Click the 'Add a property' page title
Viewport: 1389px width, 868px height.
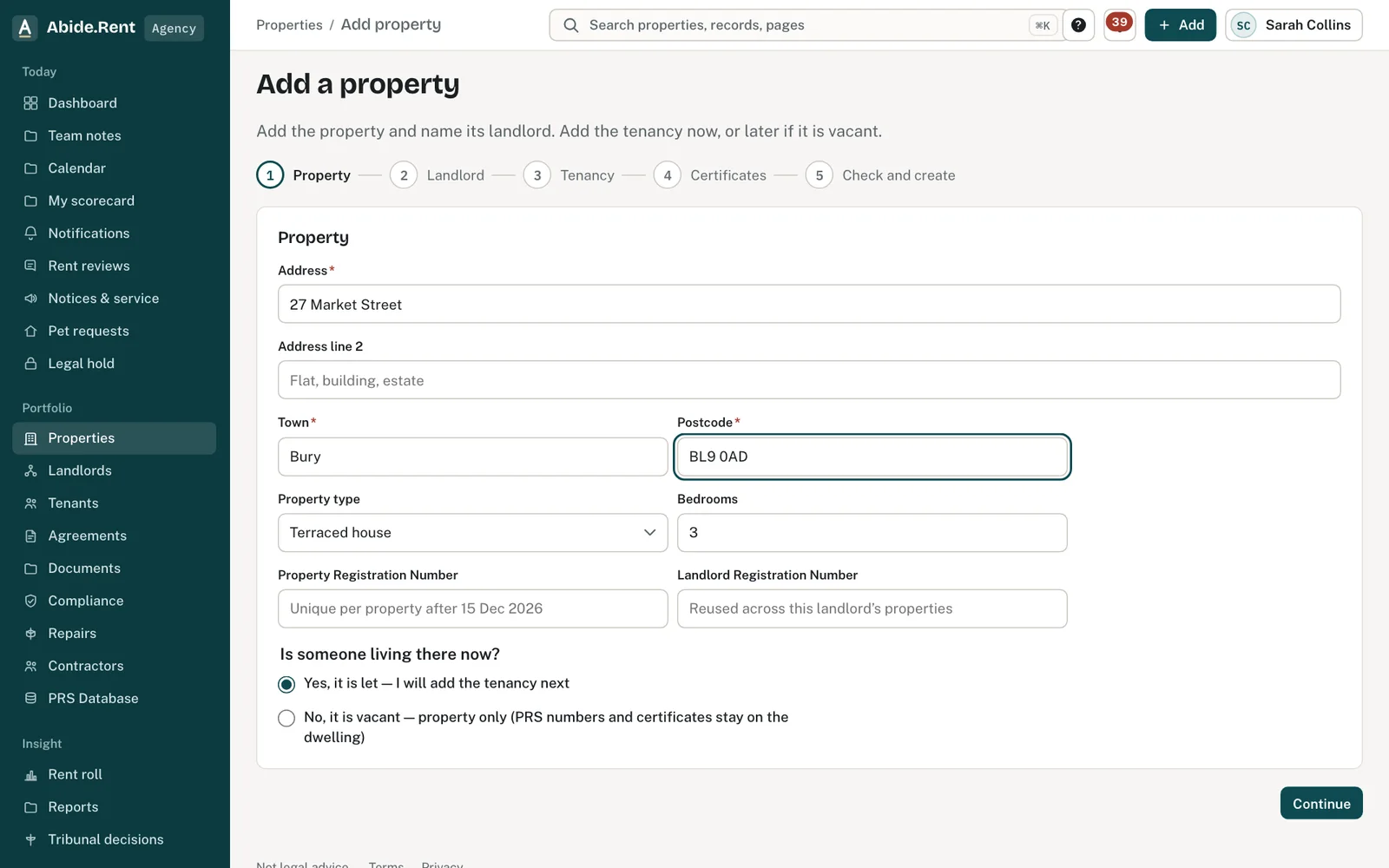click(358, 84)
